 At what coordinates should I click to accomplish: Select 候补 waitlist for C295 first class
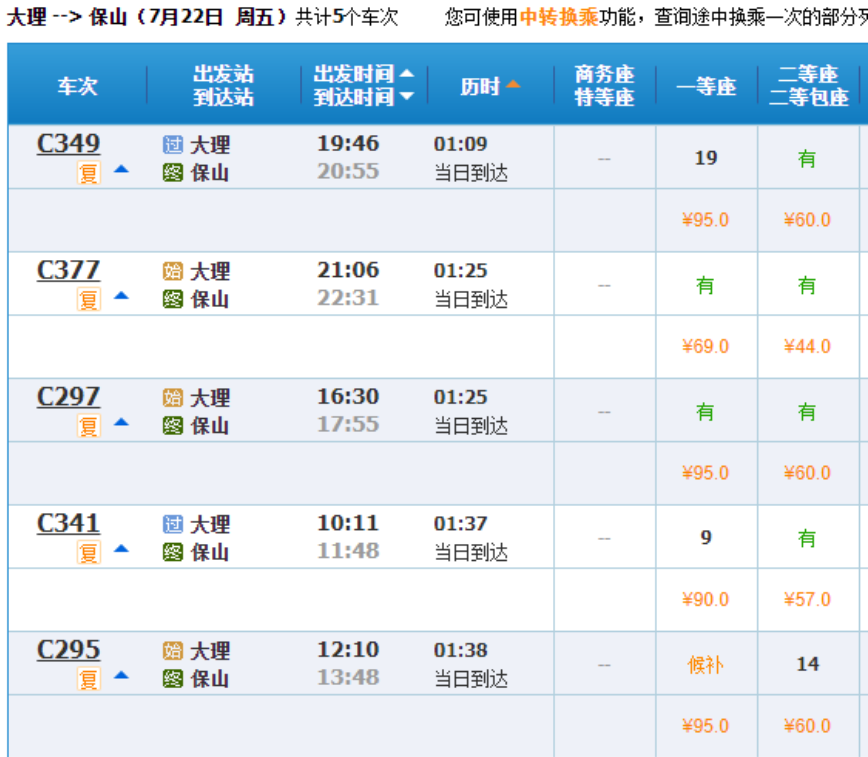click(705, 665)
